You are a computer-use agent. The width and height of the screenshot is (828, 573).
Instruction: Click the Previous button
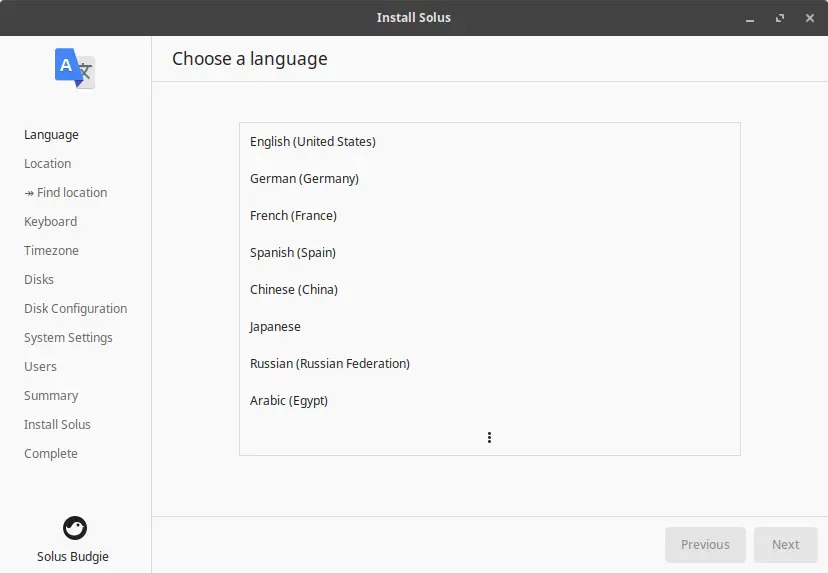(705, 544)
